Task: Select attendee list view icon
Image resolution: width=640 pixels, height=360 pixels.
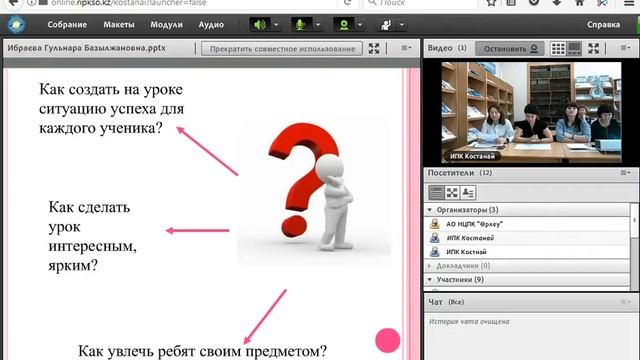Action: coord(436,193)
